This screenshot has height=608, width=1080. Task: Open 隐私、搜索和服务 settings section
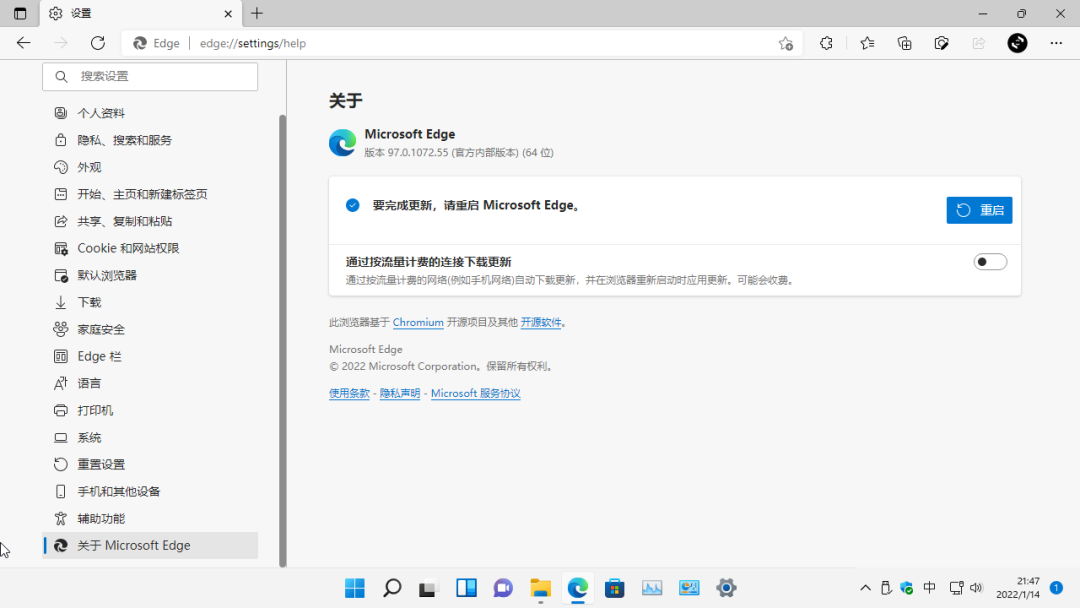(150, 140)
